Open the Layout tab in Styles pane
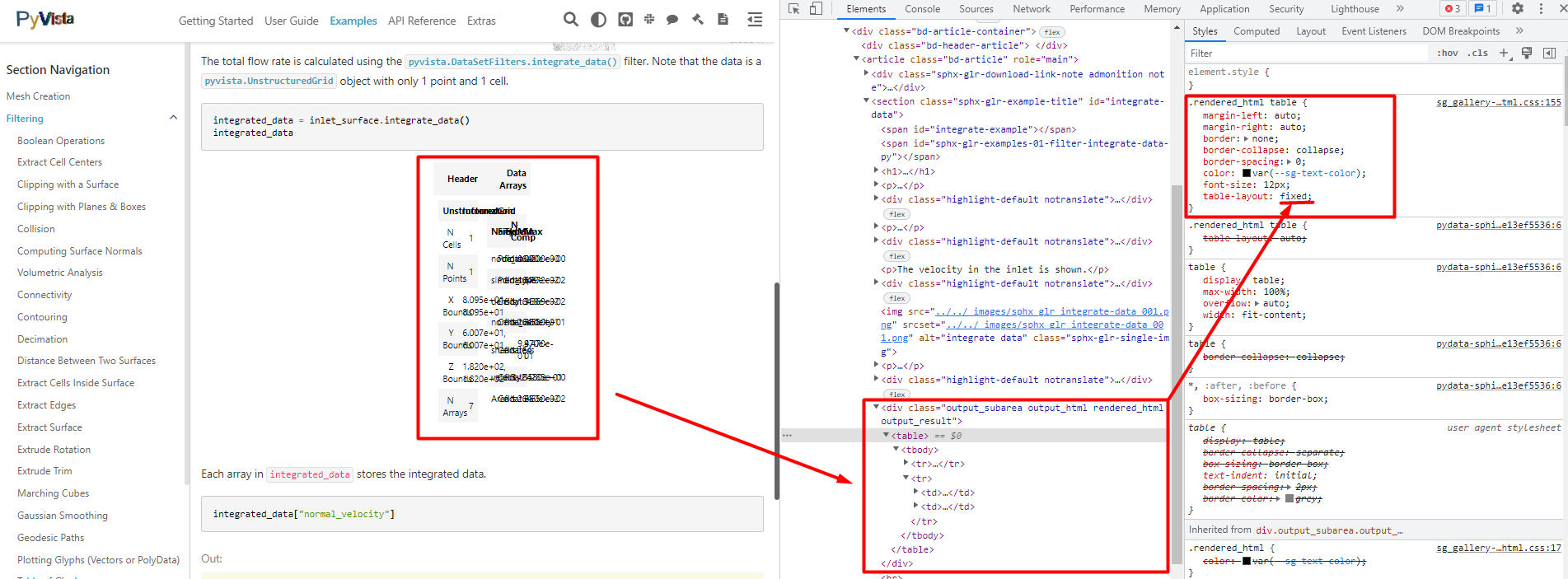 pyautogui.click(x=1311, y=30)
